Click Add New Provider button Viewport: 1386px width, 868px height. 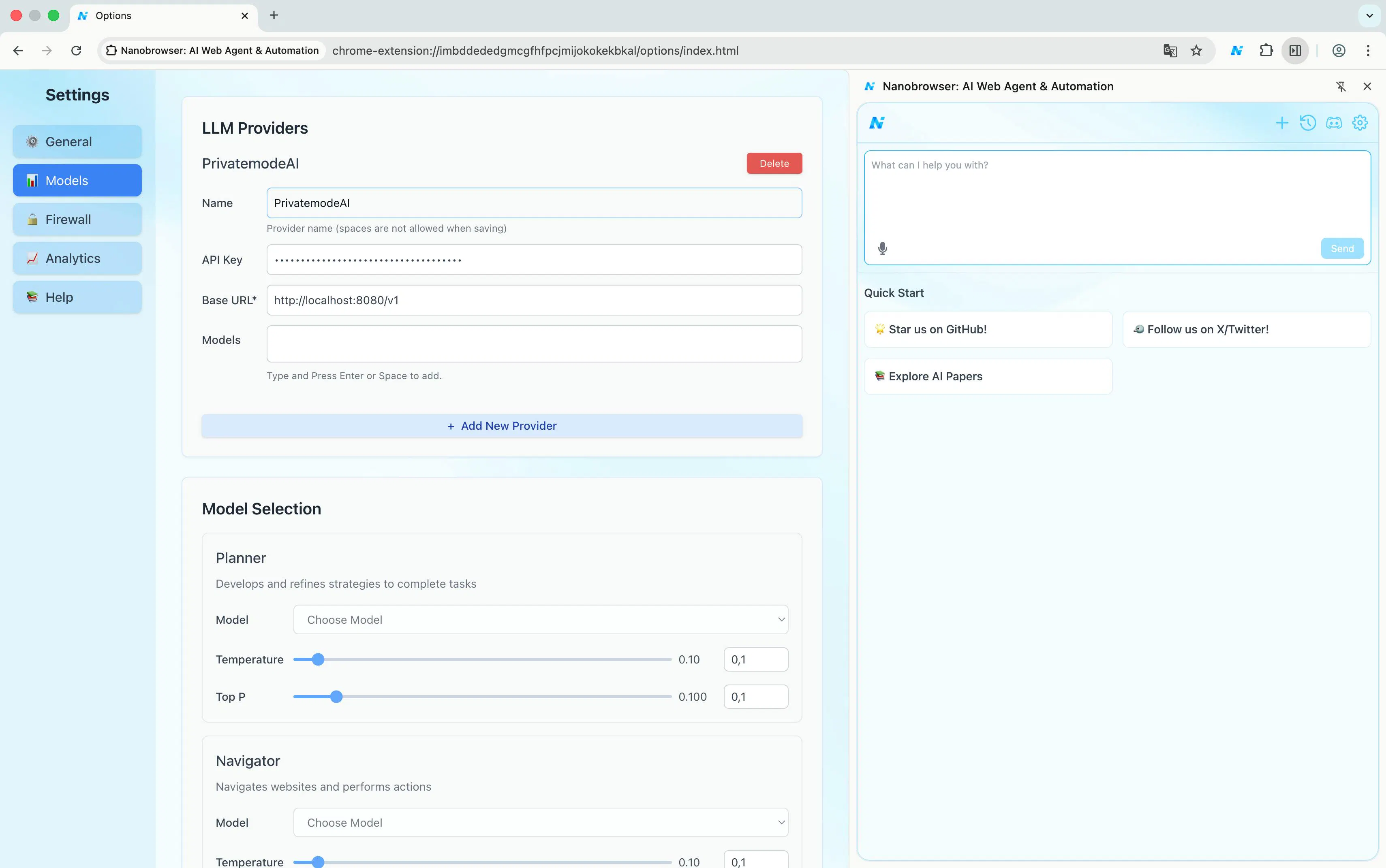click(501, 426)
